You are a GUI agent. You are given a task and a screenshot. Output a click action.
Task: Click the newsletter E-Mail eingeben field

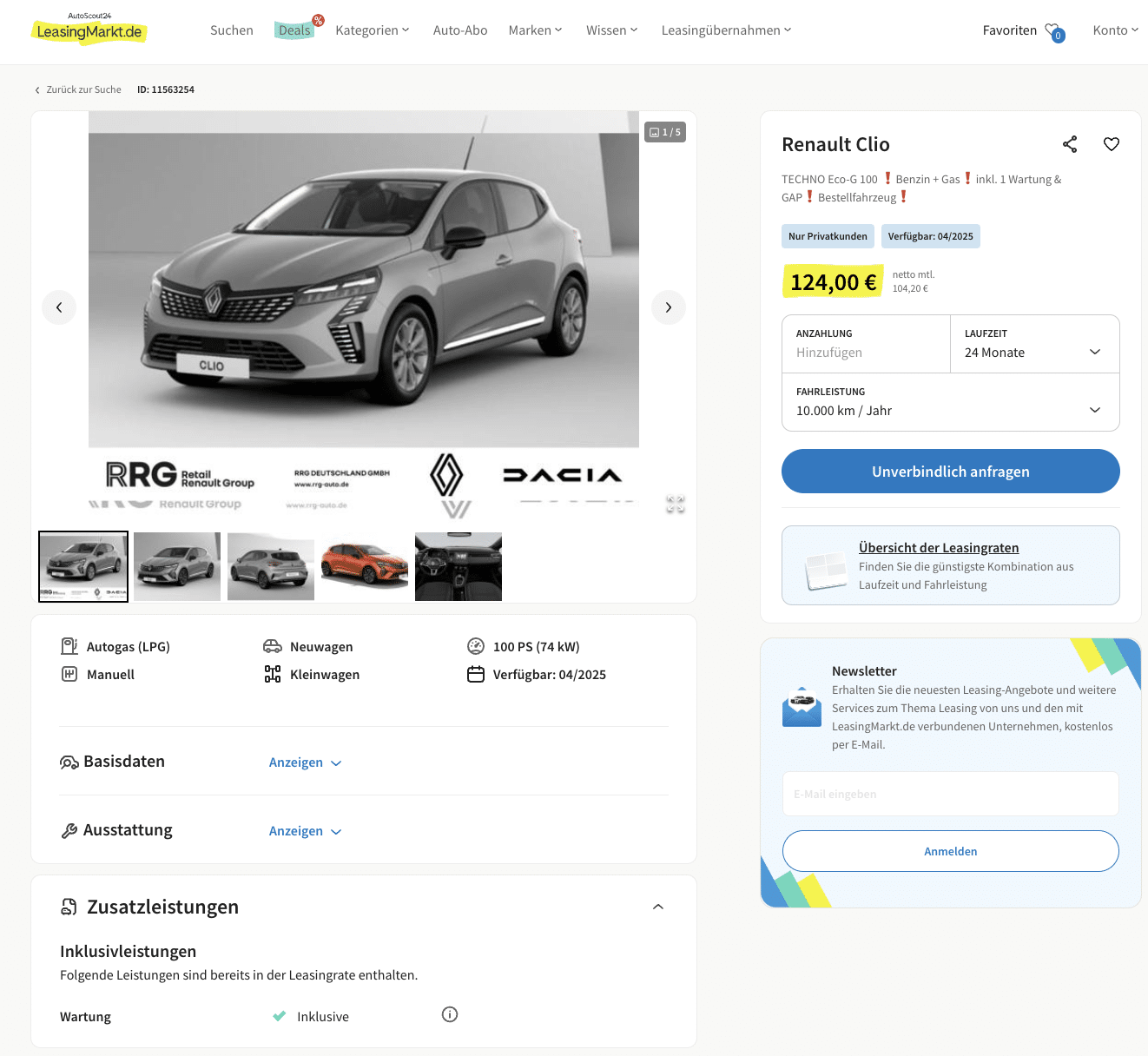(x=951, y=794)
